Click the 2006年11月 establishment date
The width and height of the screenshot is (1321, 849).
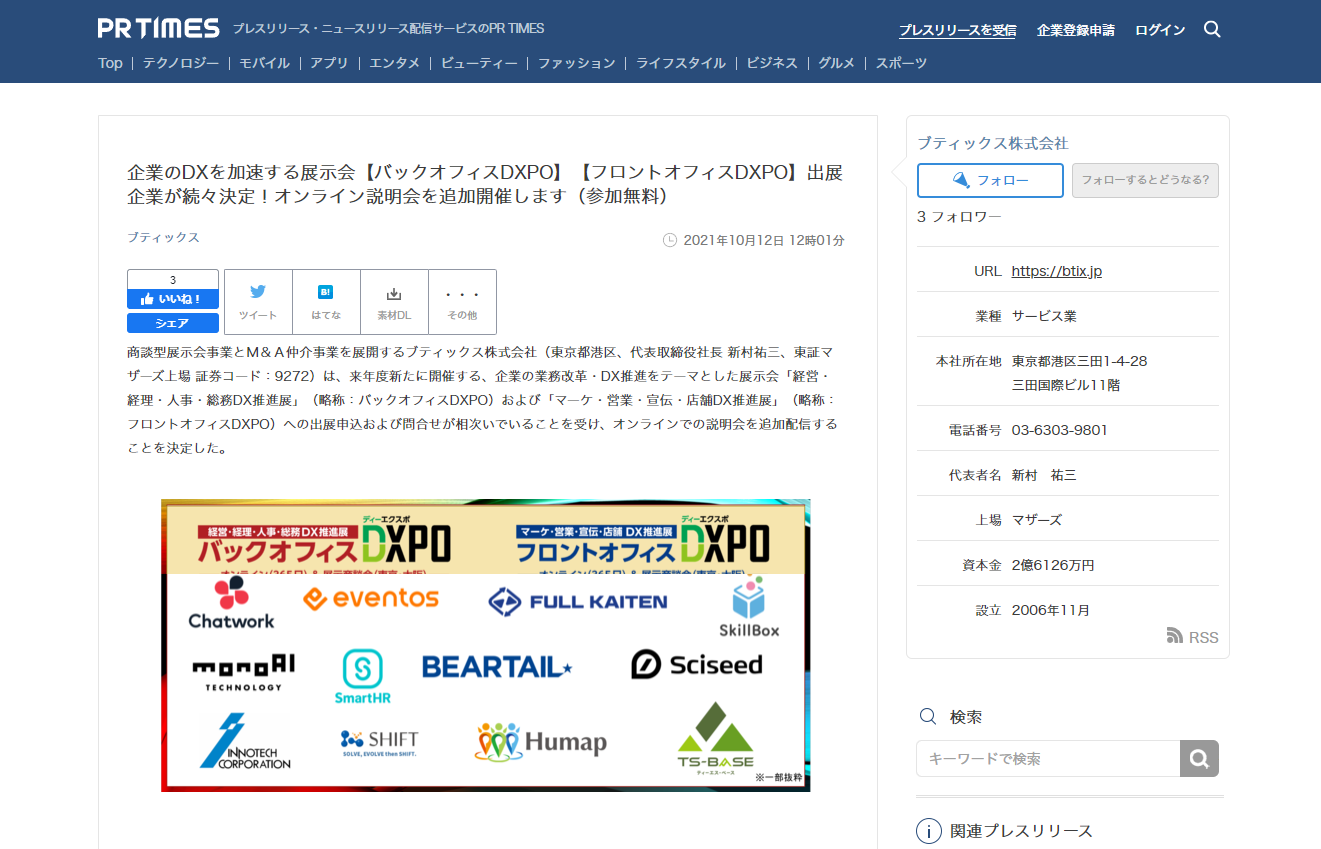1051,610
